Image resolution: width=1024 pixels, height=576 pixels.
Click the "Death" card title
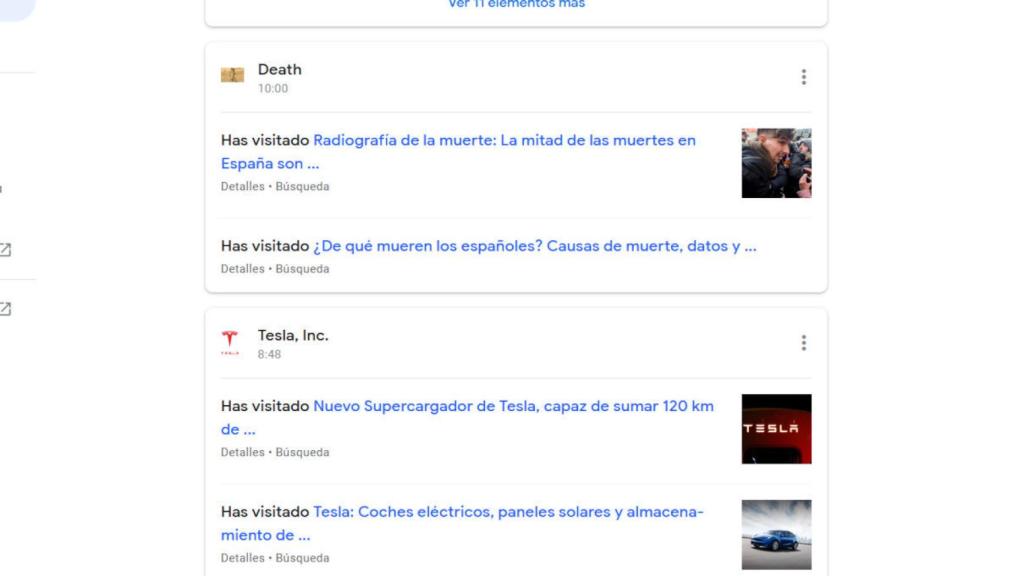click(x=280, y=69)
